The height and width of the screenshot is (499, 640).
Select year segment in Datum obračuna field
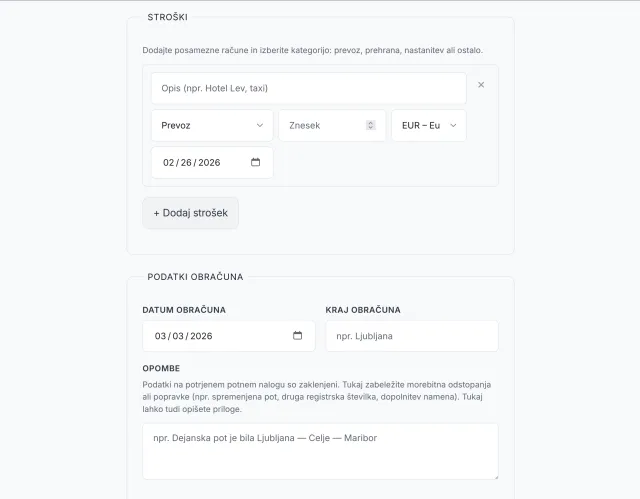pyautogui.click(x=201, y=336)
